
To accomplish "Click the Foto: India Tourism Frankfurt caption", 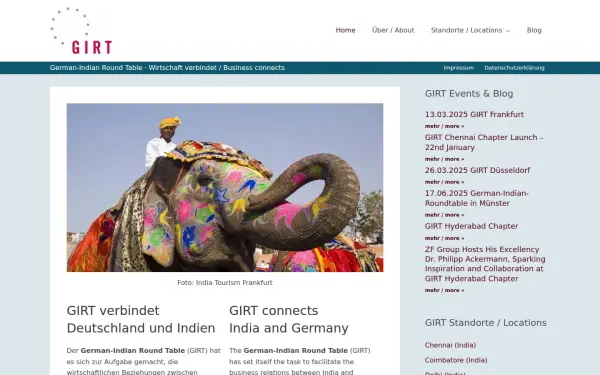I will (x=225, y=283).
